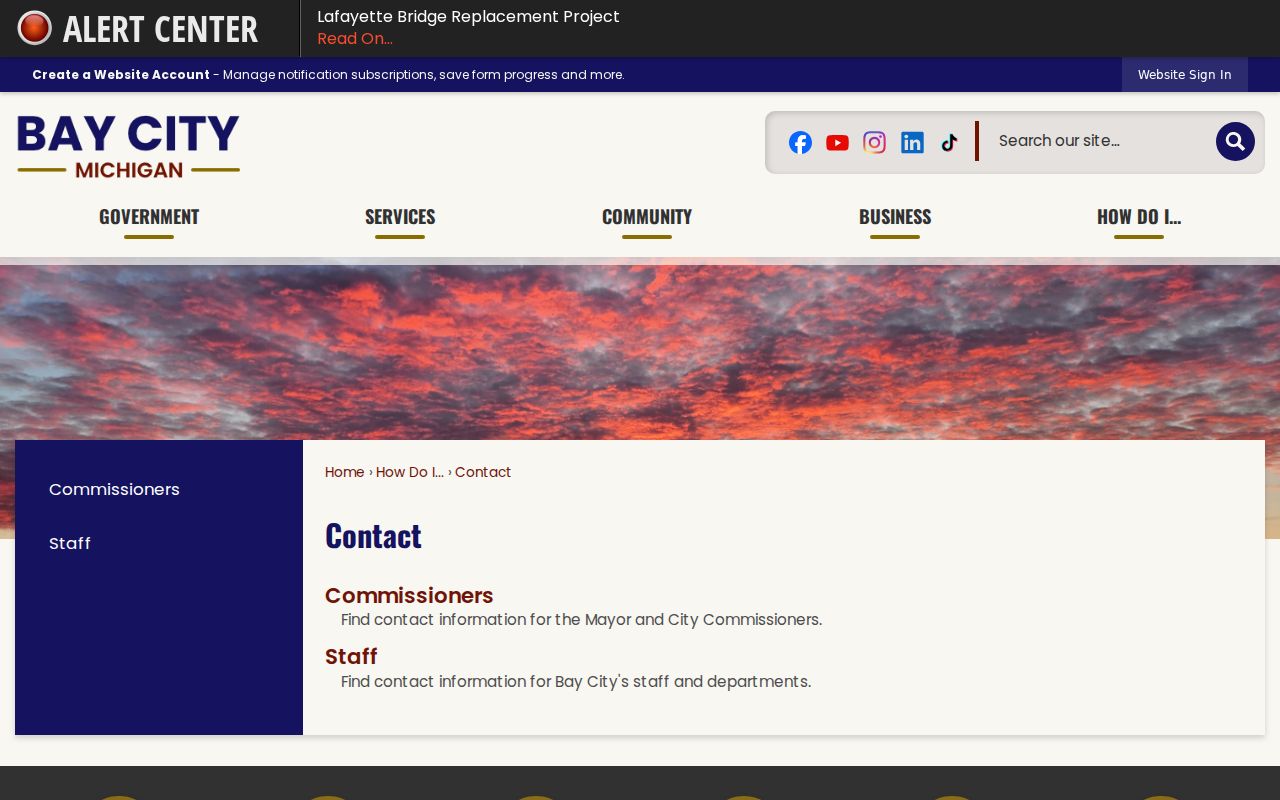Open the Commissioners heading link in content
The width and height of the screenshot is (1280, 800).
[409, 595]
